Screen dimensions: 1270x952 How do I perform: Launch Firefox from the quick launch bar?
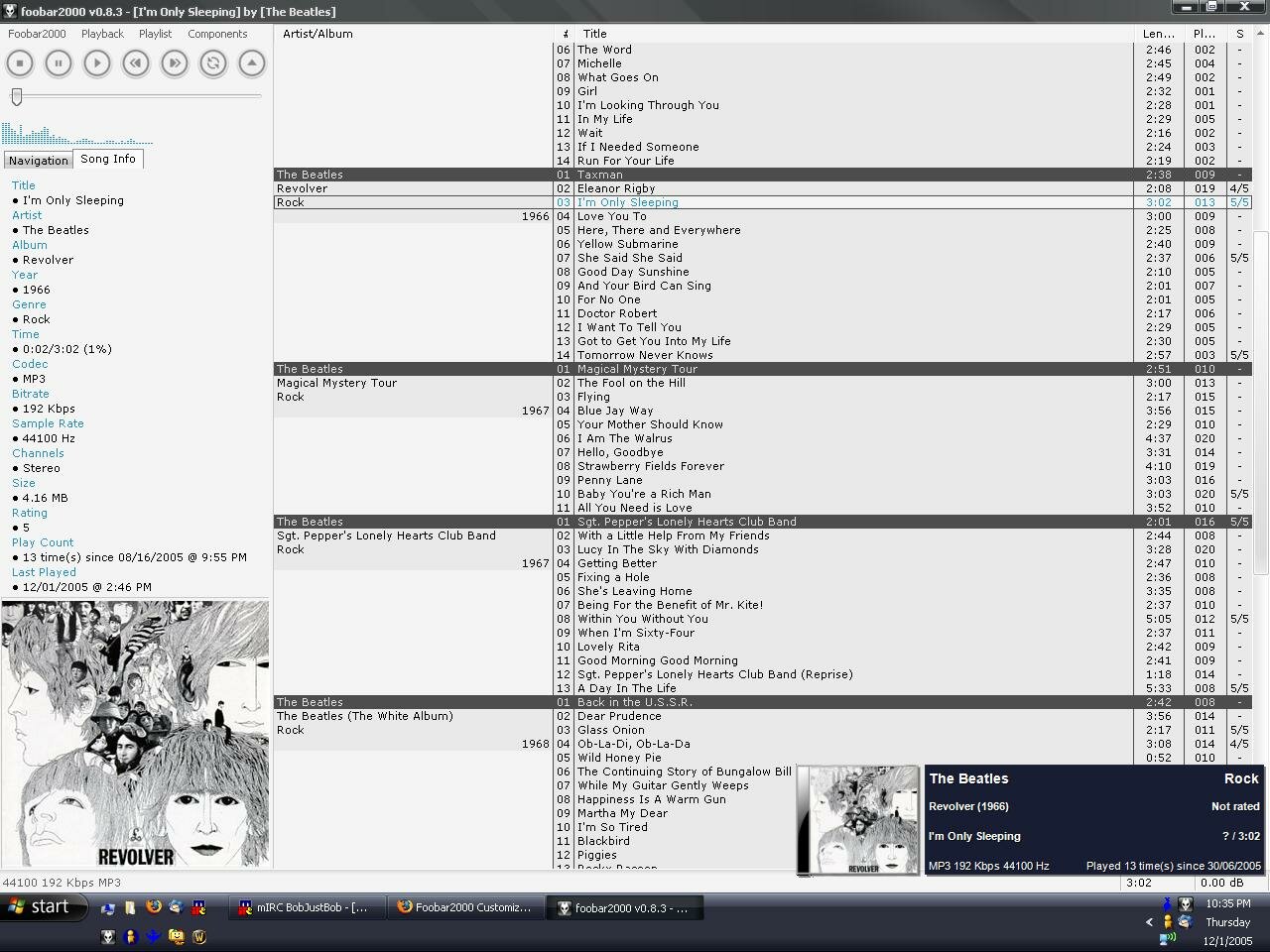[154, 906]
